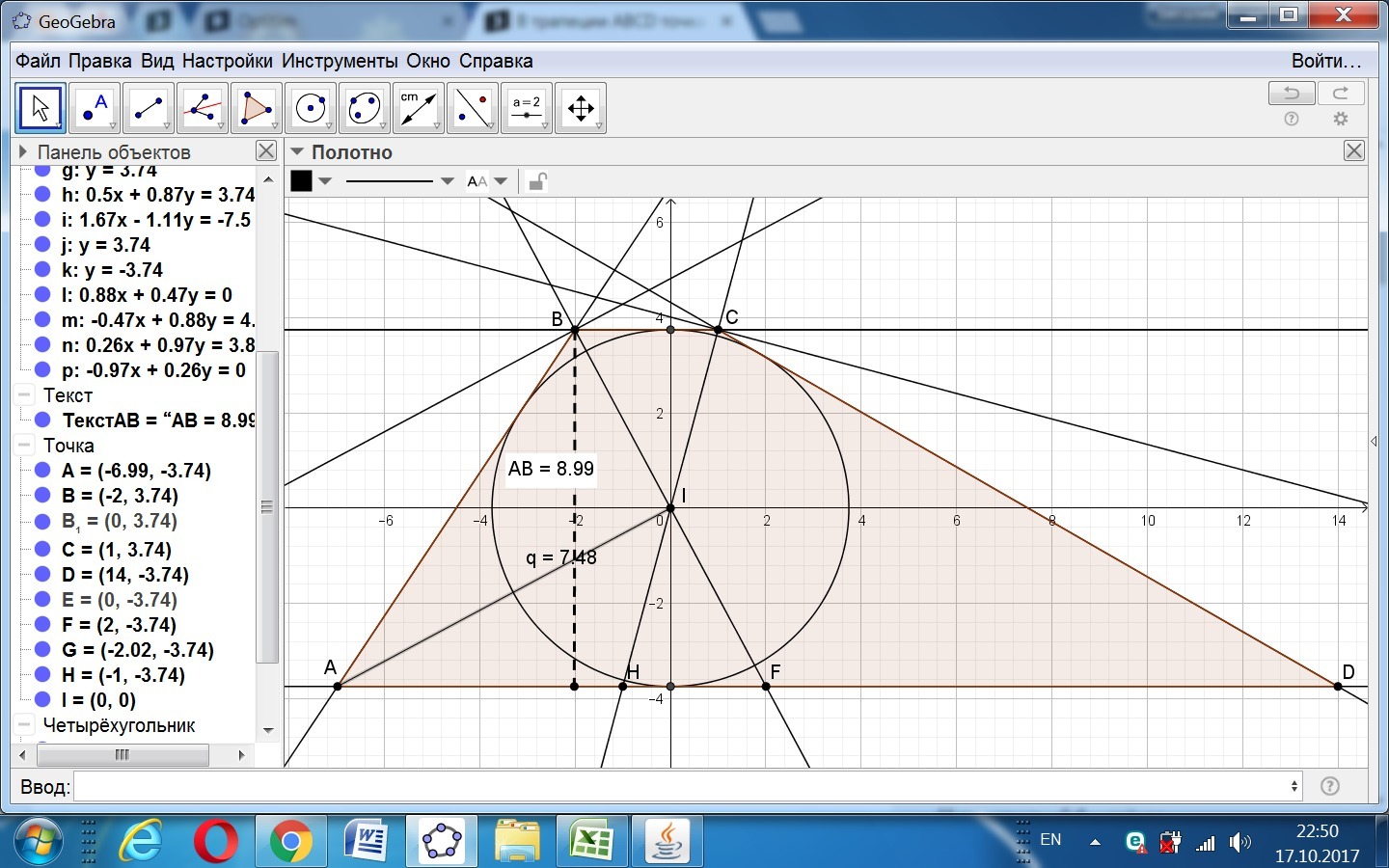Click the object panel vertical scrollbar
The width and height of the screenshot is (1389, 868).
[x=267, y=505]
